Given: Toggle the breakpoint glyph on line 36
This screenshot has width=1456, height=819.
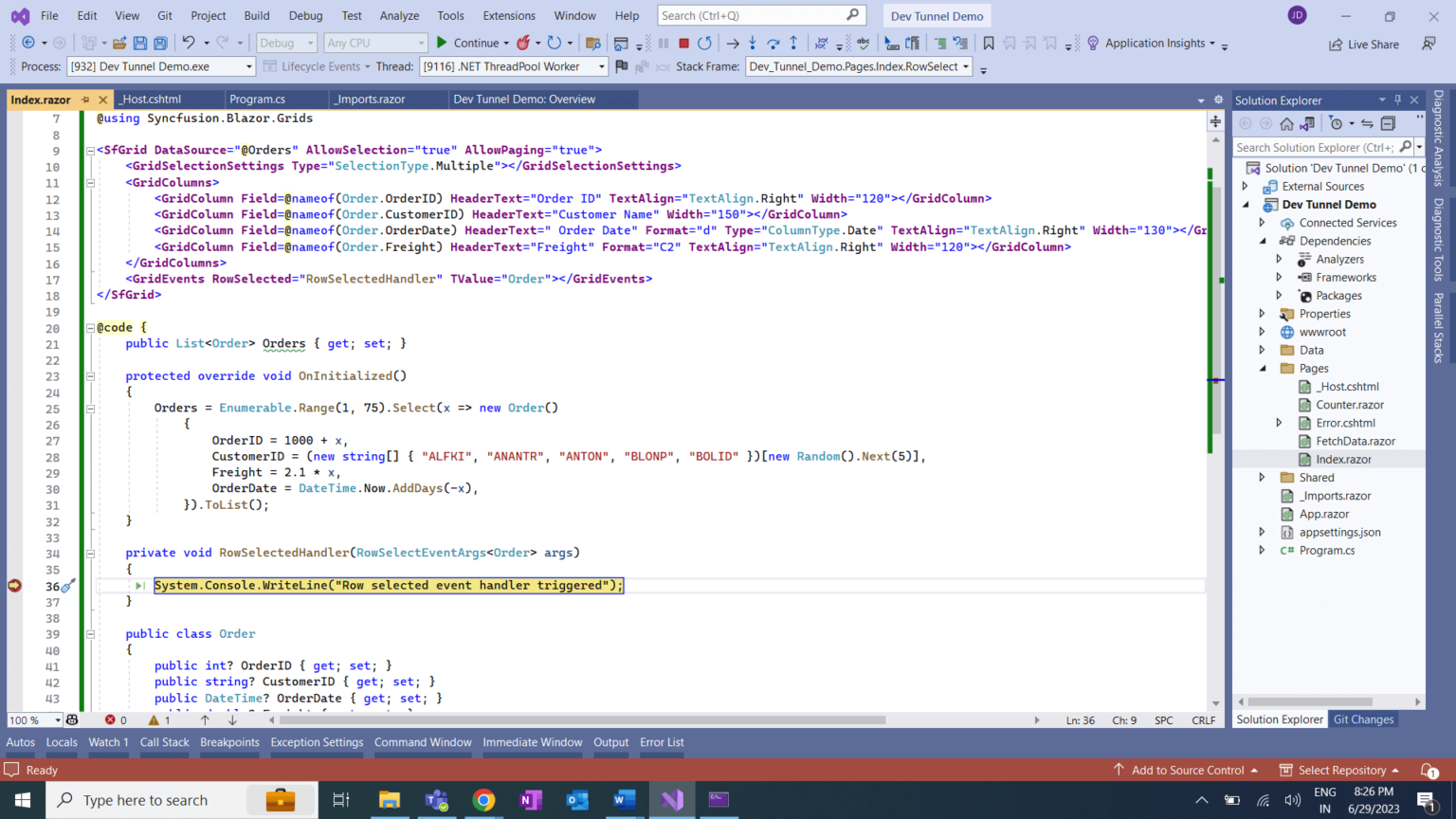Looking at the screenshot, I should pos(14,586).
